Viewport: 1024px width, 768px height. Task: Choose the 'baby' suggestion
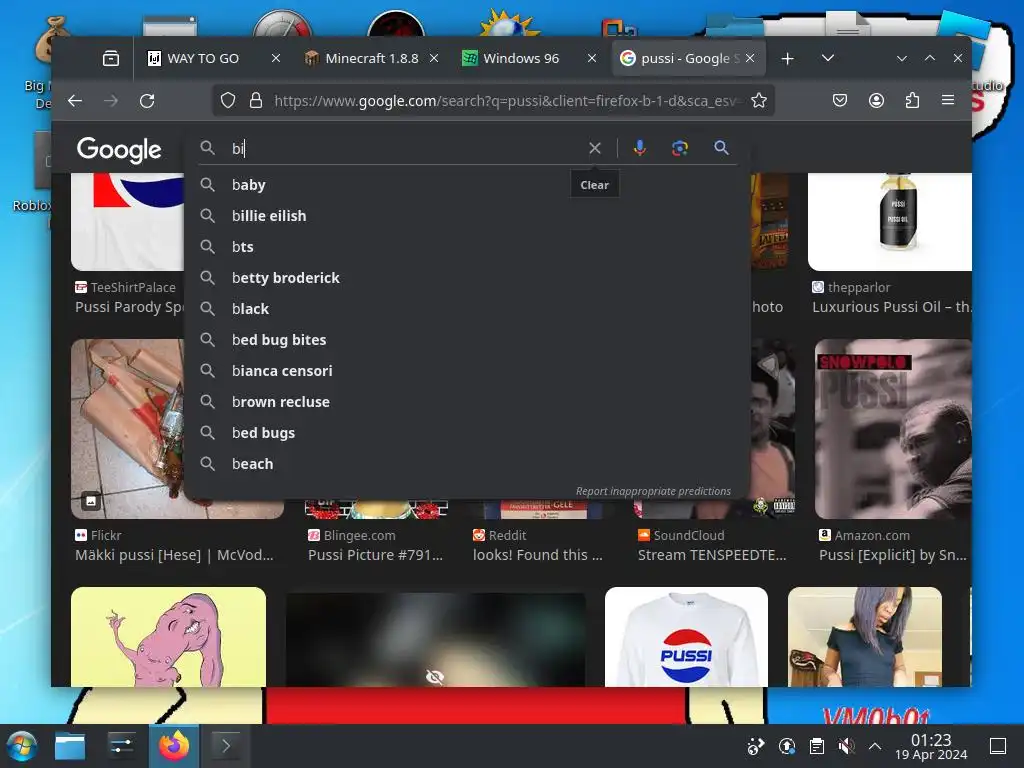click(466, 185)
